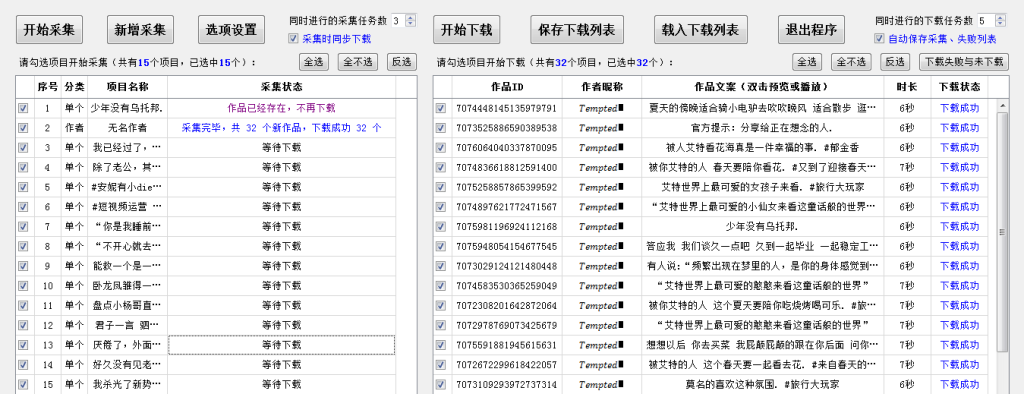Click 反选 above the 采集 list
This screenshot has height=394, width=1024.
401,62
